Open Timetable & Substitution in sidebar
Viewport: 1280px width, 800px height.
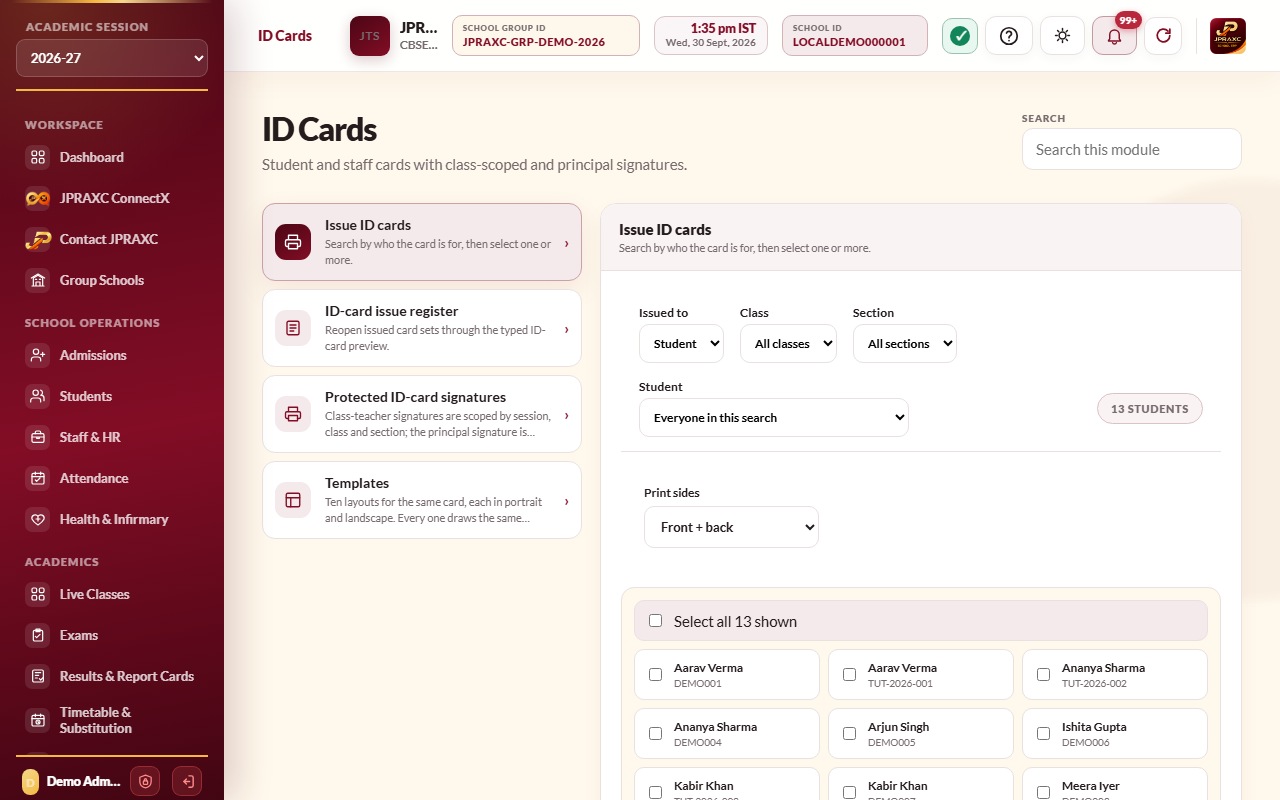point(112,720)
